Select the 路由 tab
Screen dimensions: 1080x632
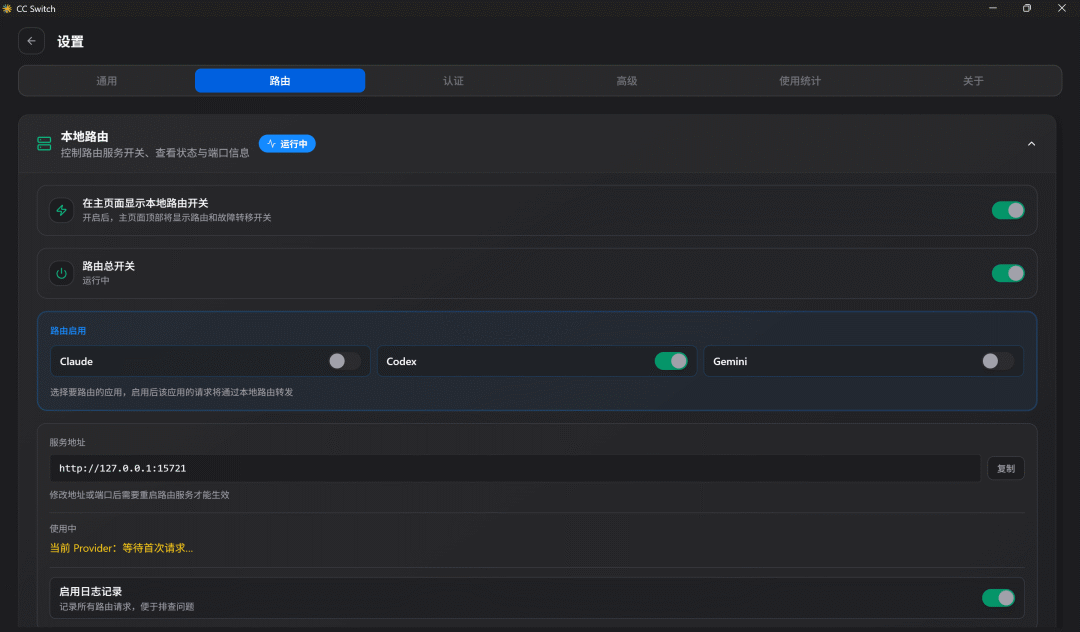280,81
